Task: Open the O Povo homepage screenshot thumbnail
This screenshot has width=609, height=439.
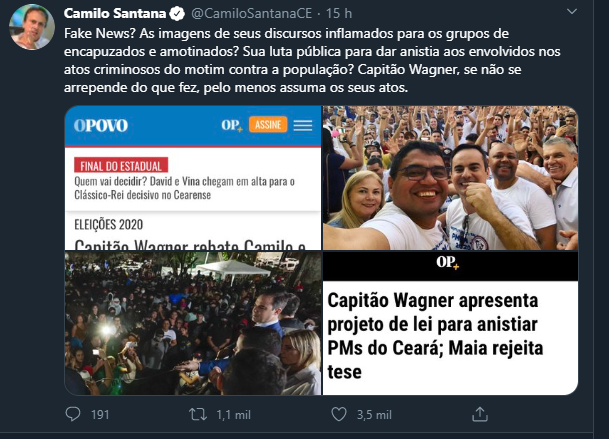Action: (193, 178)
